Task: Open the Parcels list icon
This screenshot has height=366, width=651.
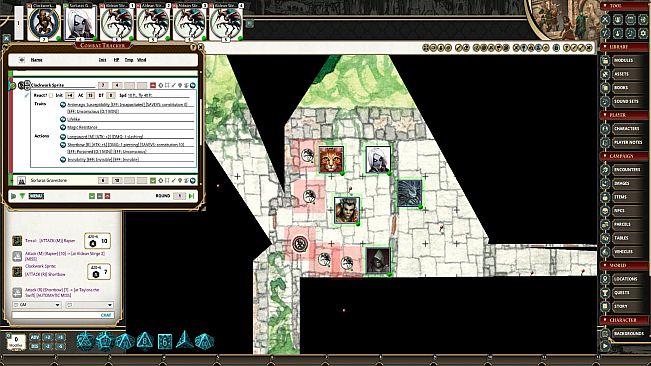Action: (x=605, y=224)
